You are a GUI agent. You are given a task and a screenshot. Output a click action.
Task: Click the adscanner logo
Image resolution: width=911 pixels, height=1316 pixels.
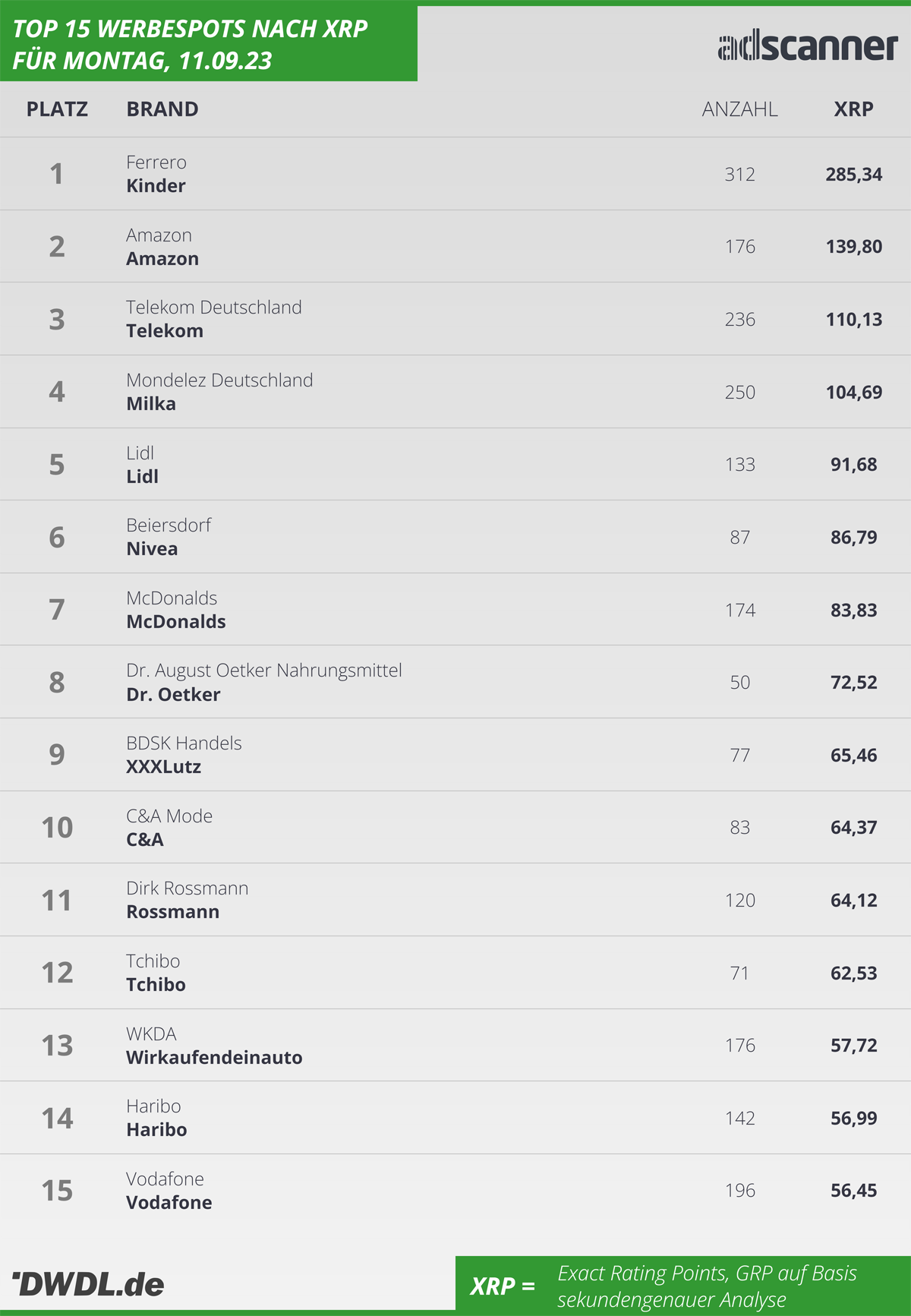coord(808,47)
